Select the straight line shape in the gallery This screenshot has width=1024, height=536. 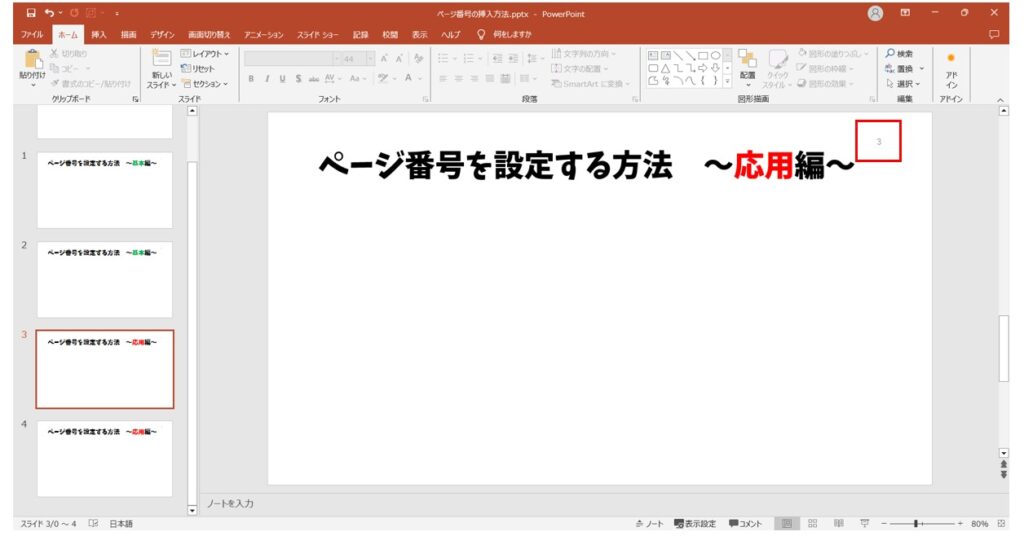(678, 55)
